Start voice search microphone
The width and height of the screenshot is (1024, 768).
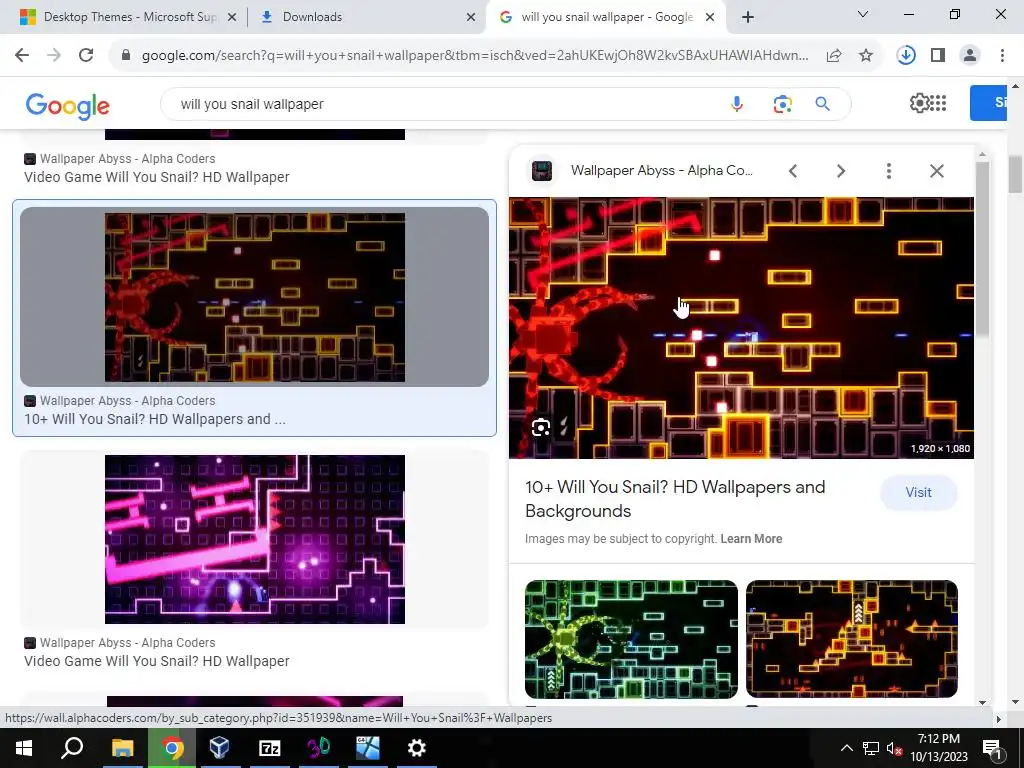737,104
